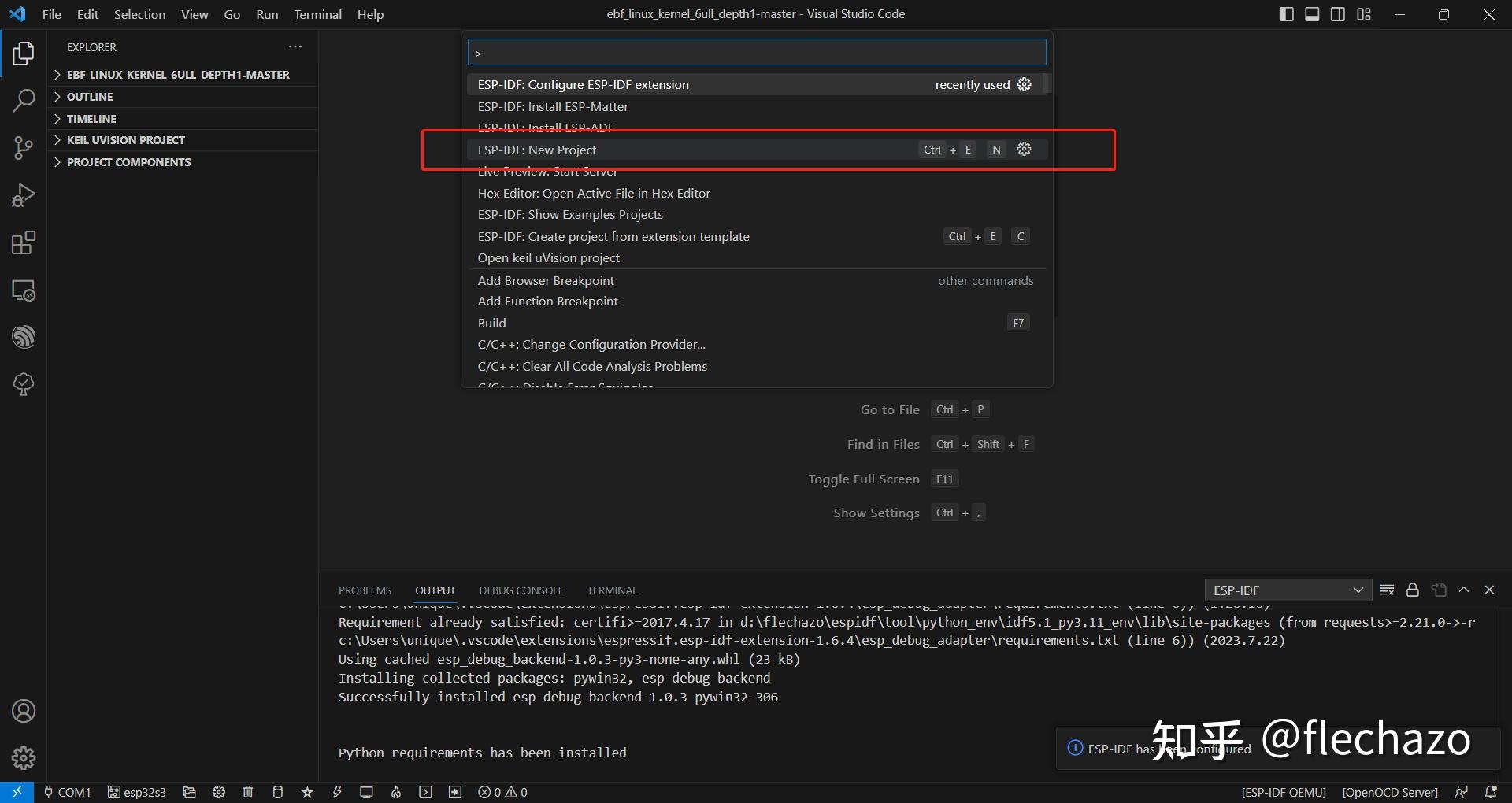Open the Search view in activity bar
The height and width of the screenshot is (803, 1512).
click(24, 100)
